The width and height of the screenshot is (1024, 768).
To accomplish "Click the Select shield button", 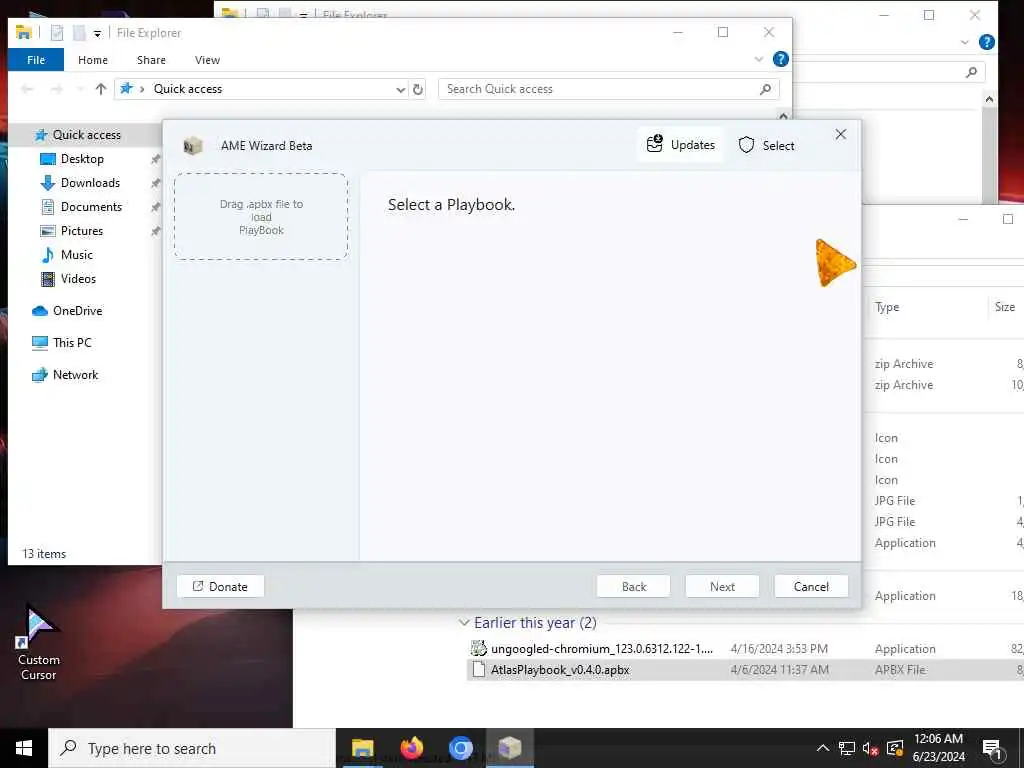I will (x=767, y=145).
